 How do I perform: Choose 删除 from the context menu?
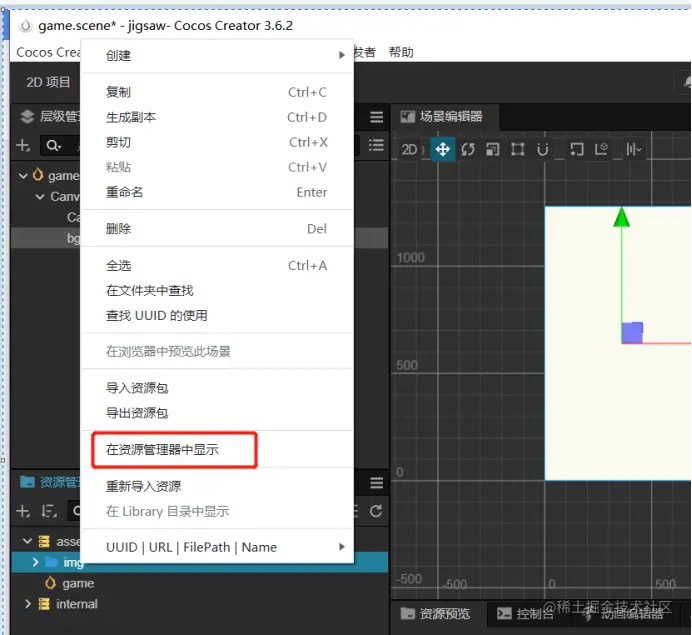click(218, 229)
